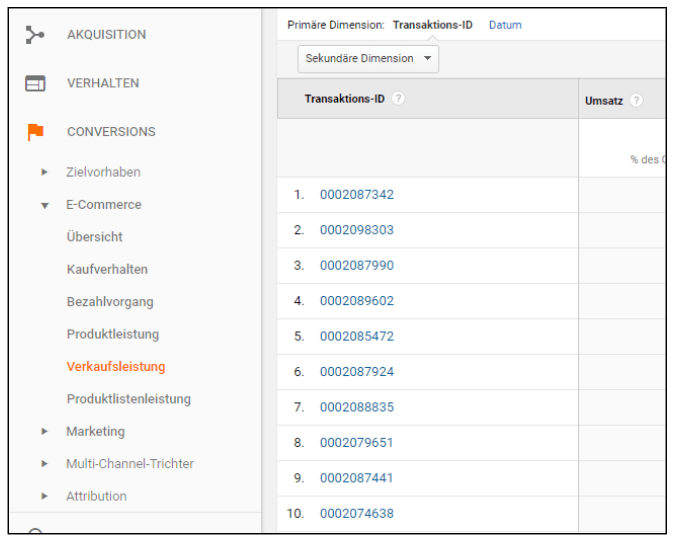
Task: Open transaction 0002087342
Action: pos(357,195)
